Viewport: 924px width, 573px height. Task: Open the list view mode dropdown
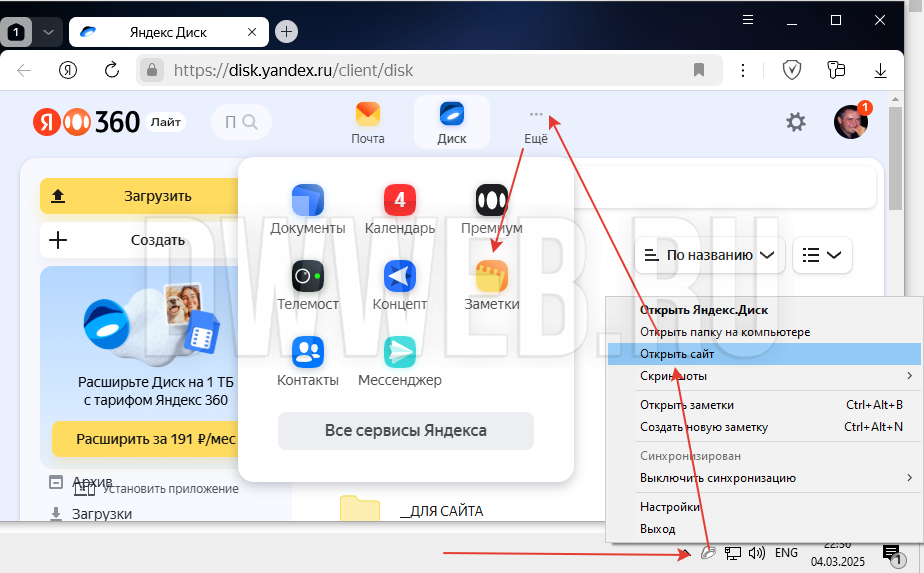(822, 255)
